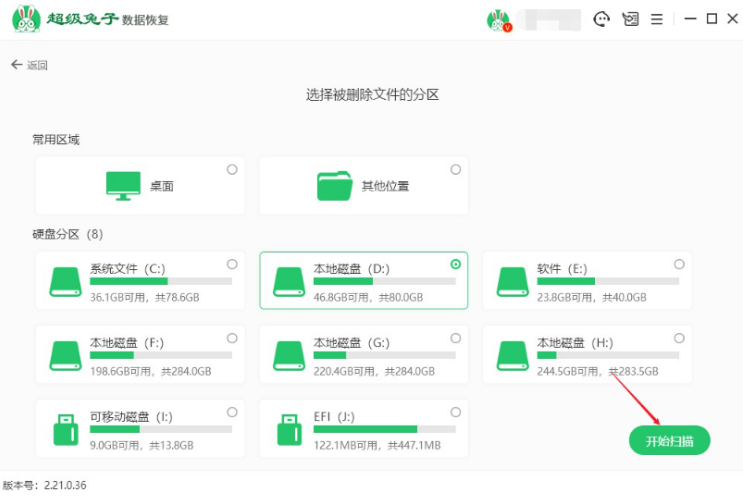The width and height of the screenshot is (743, 497).
Task: Click the 其他位置 folder icon
Action: point(335,185)
